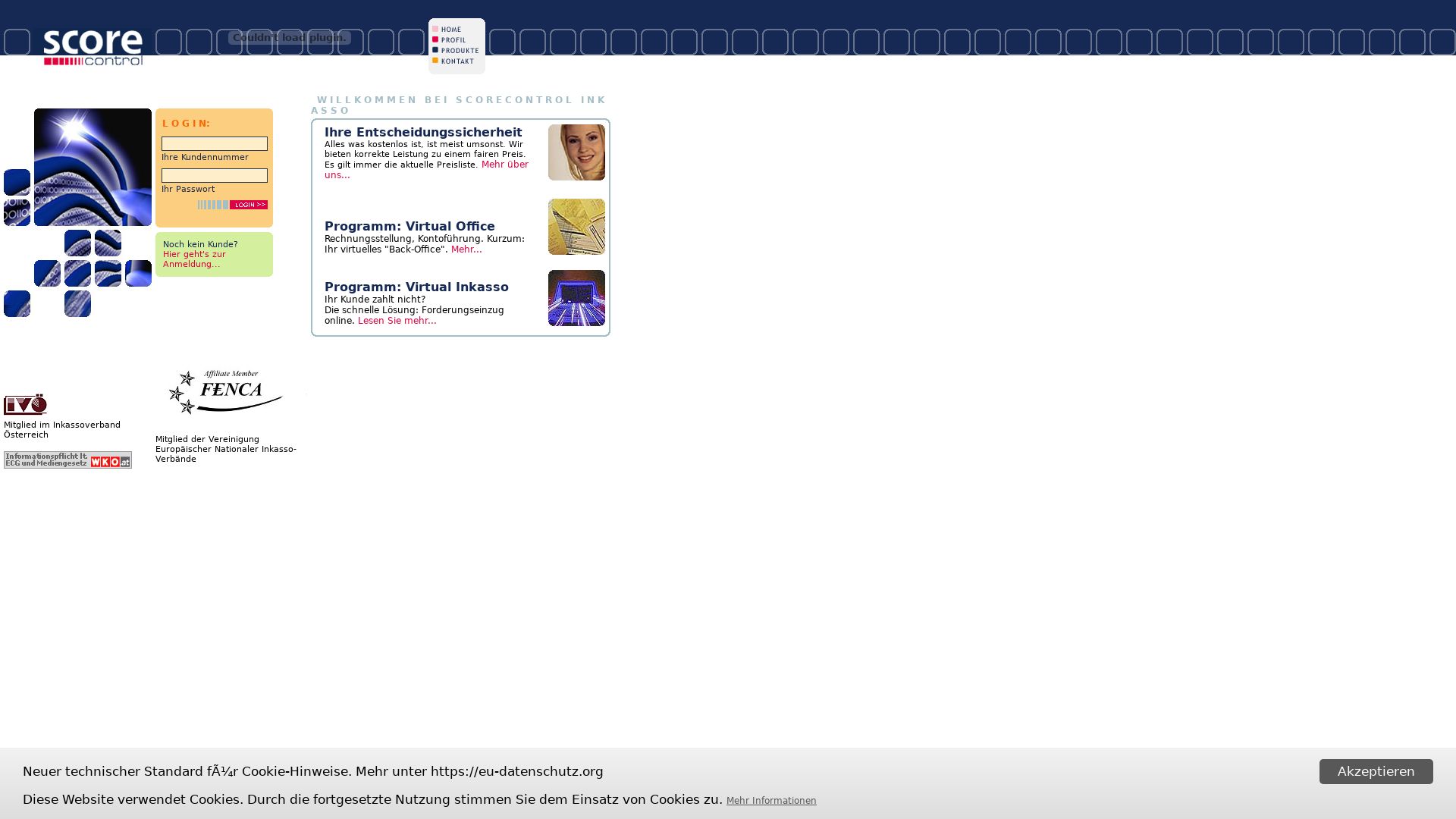Screen dimensions: 1456x819
Task: Click the red LOGIN >> button
Action: tap(249, 205)
